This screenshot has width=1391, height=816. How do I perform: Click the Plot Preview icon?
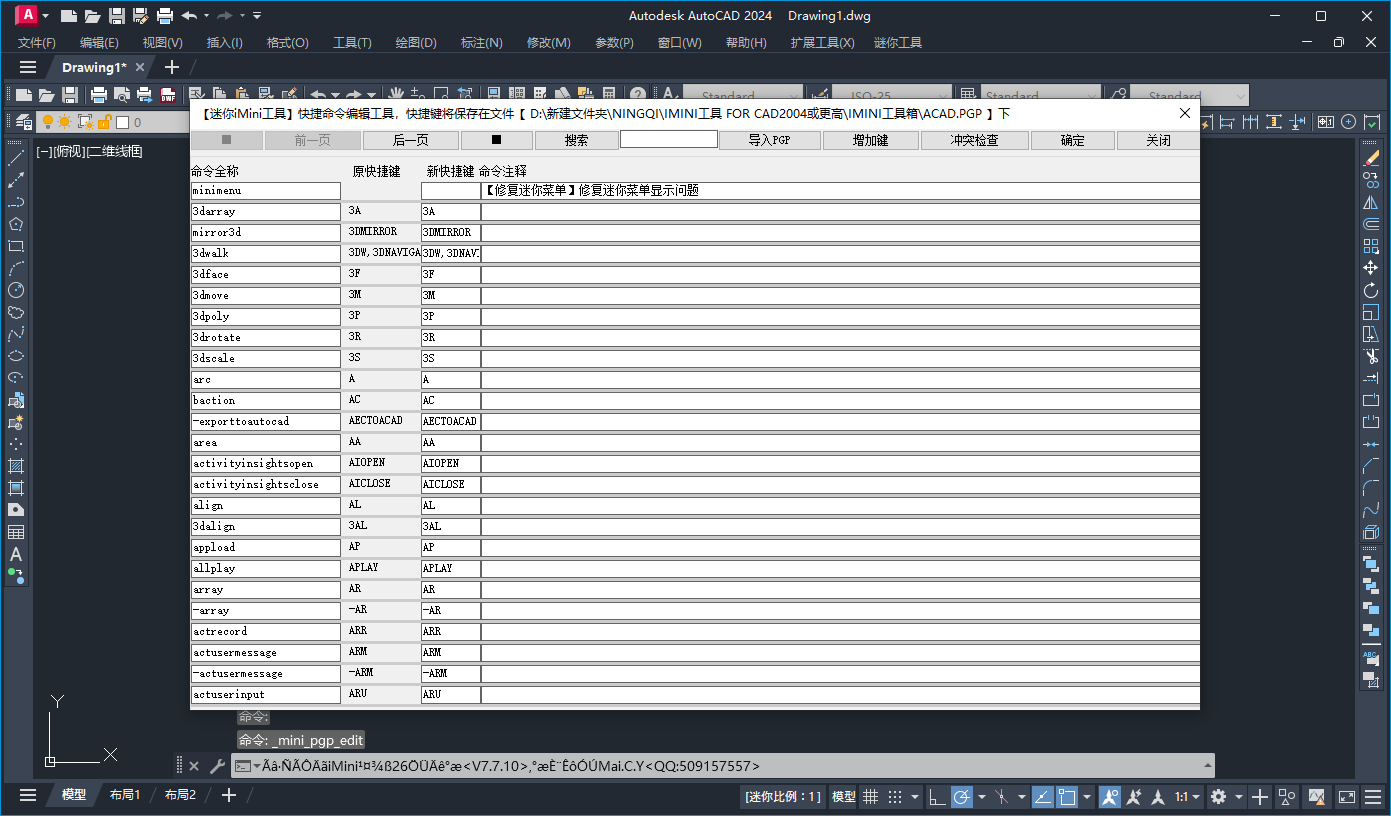pos(122,95)
